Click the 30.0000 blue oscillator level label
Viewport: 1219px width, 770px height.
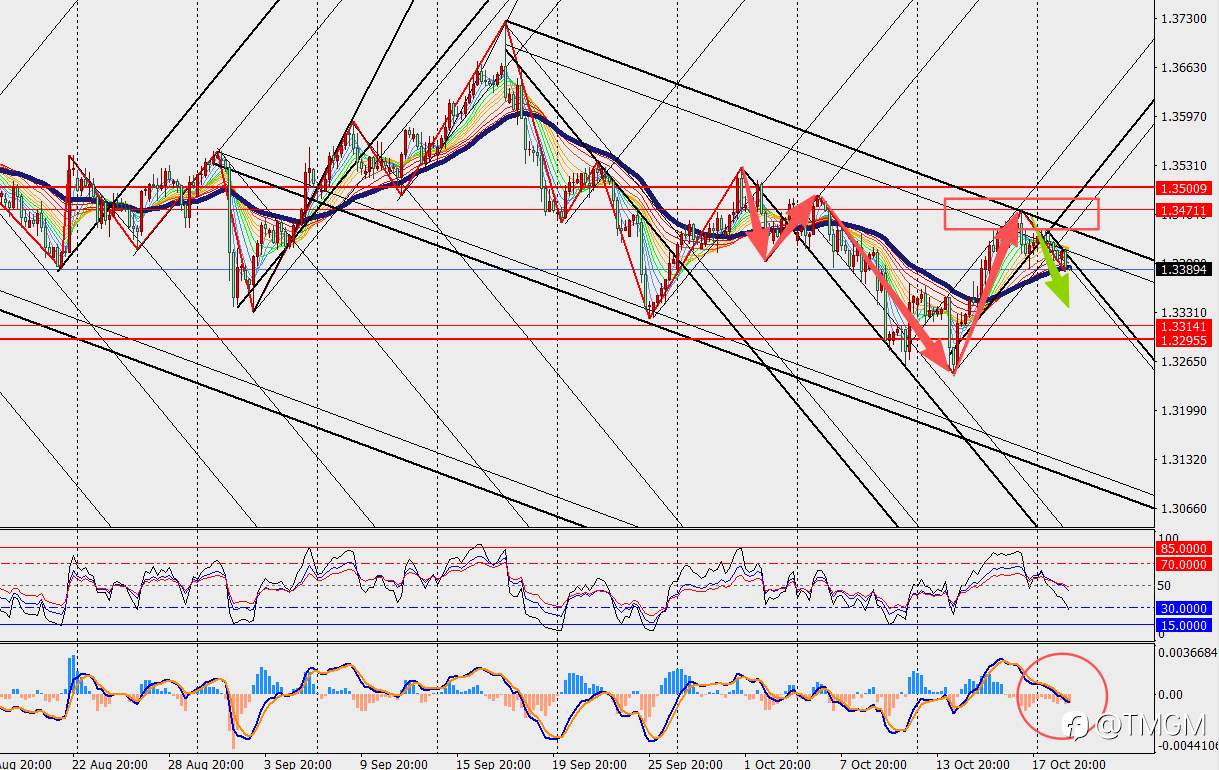pos(1184,608)
